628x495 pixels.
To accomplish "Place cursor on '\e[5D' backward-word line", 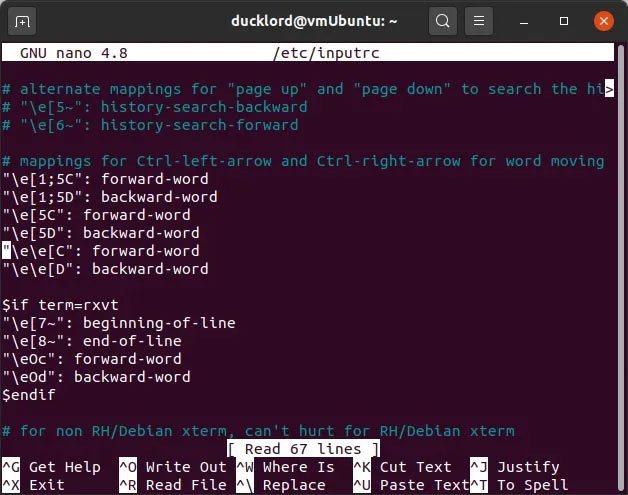I will [x=101, y=233].
